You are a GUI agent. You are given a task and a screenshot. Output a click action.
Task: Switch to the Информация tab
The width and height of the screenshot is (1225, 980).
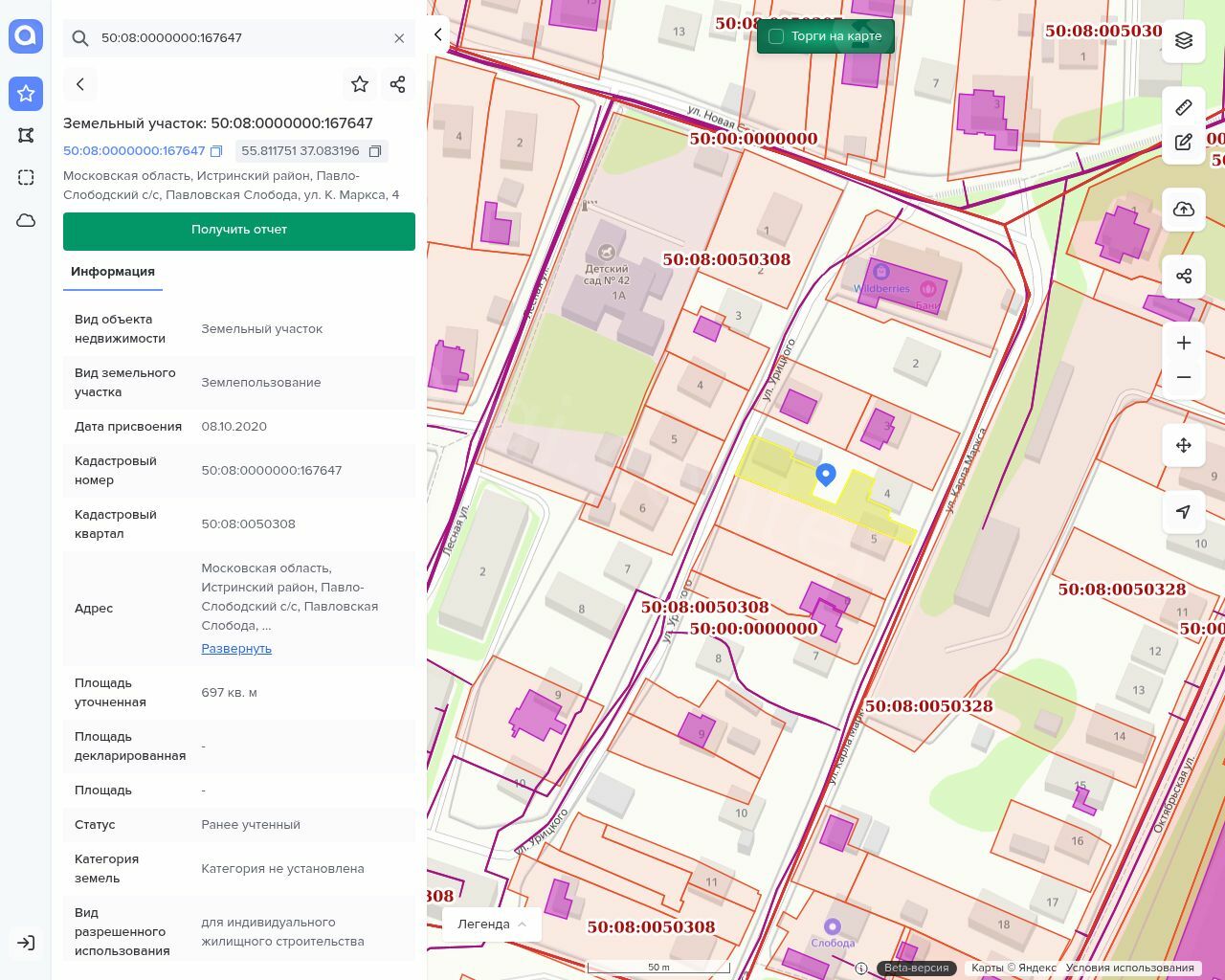coord(113,272)
